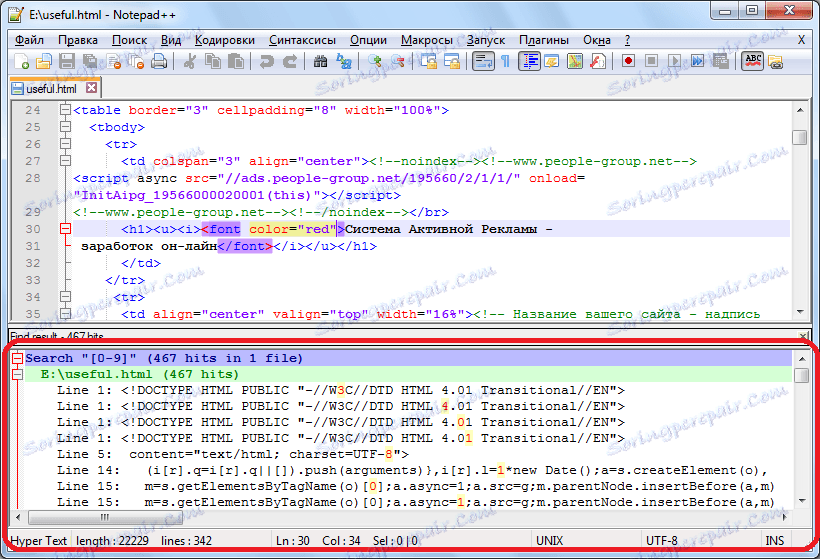Toggle the Word Wrap toolbar button
This screenshot has width=820, height=559.
(483, 62)
